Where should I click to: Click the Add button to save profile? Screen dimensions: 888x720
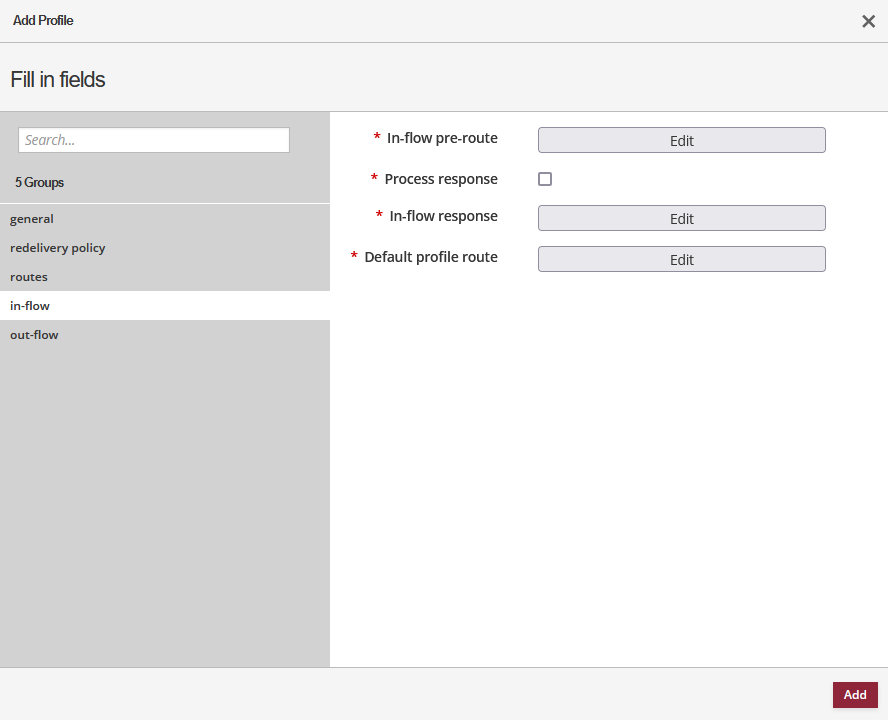coord(854,694)
